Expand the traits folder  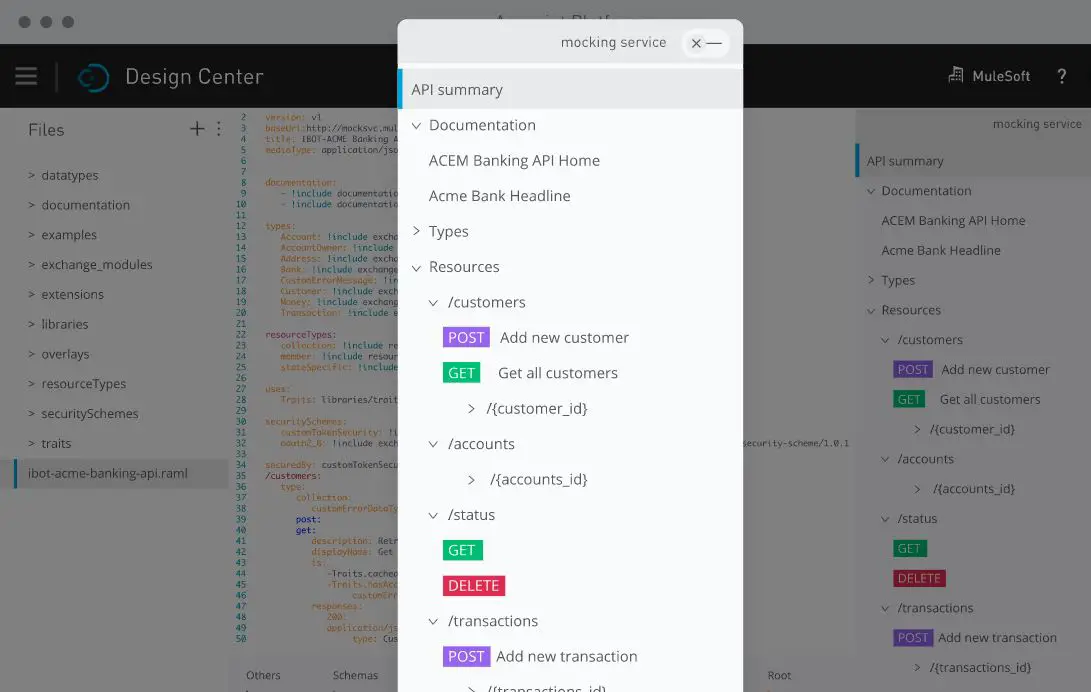pyautogui.click(x=31, y=444)
